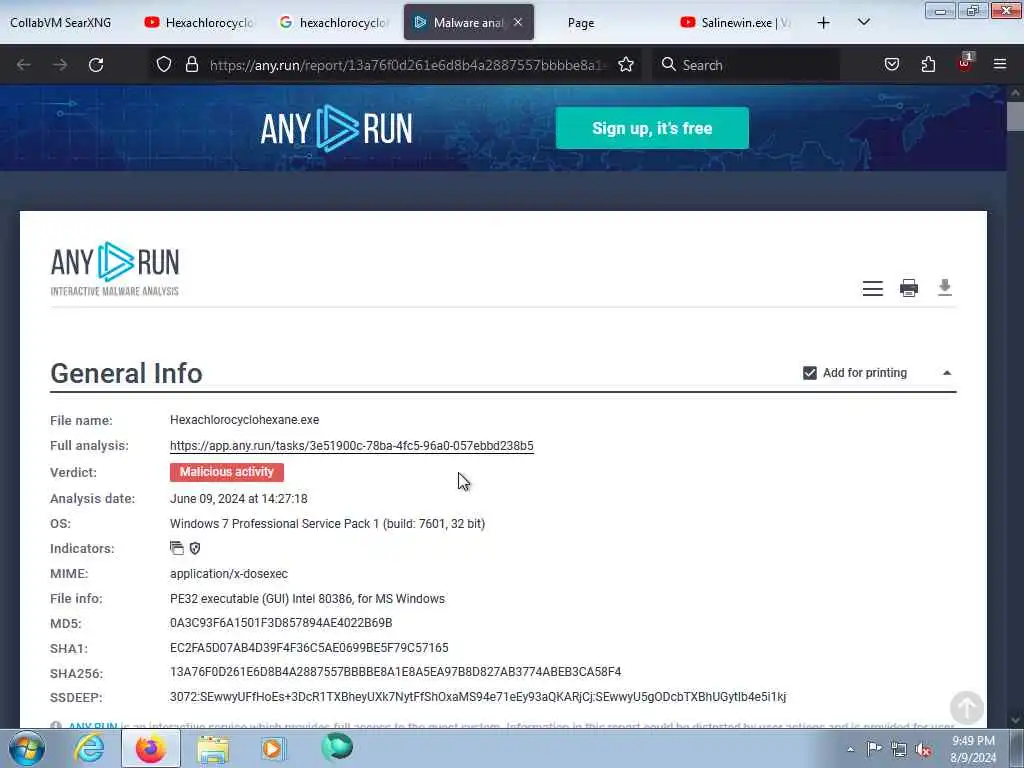This screenshot has width=1024, height=768.
Task: Select the SHA1 hash value
Action: click(309, 648)
